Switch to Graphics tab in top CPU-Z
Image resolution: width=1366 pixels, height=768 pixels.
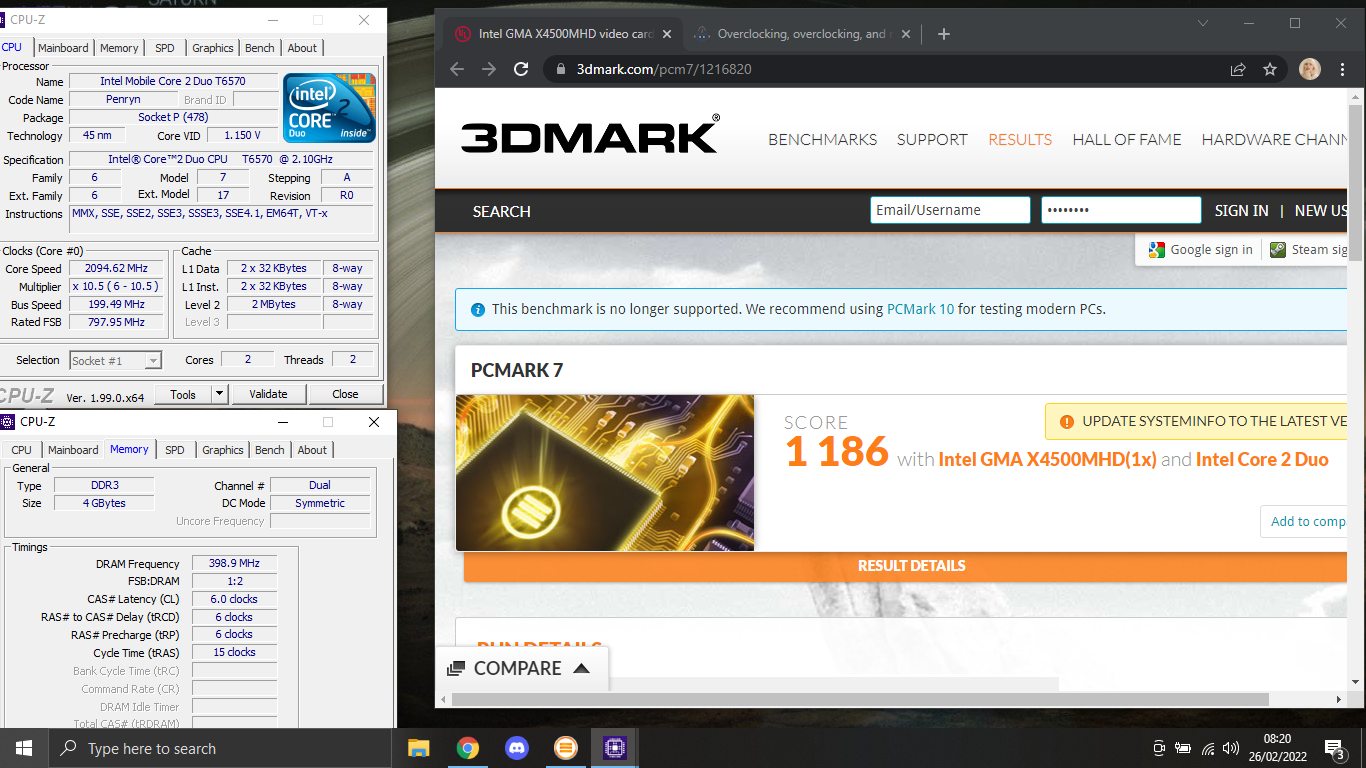tap(213, 48)
